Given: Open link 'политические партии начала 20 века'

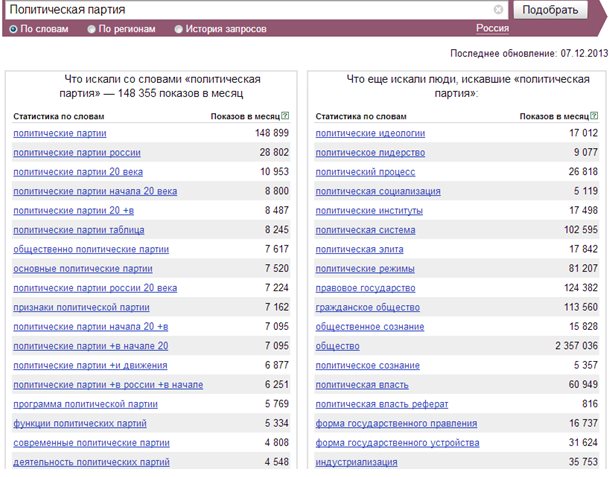Looking at the screenshot, I should (95, 191).
